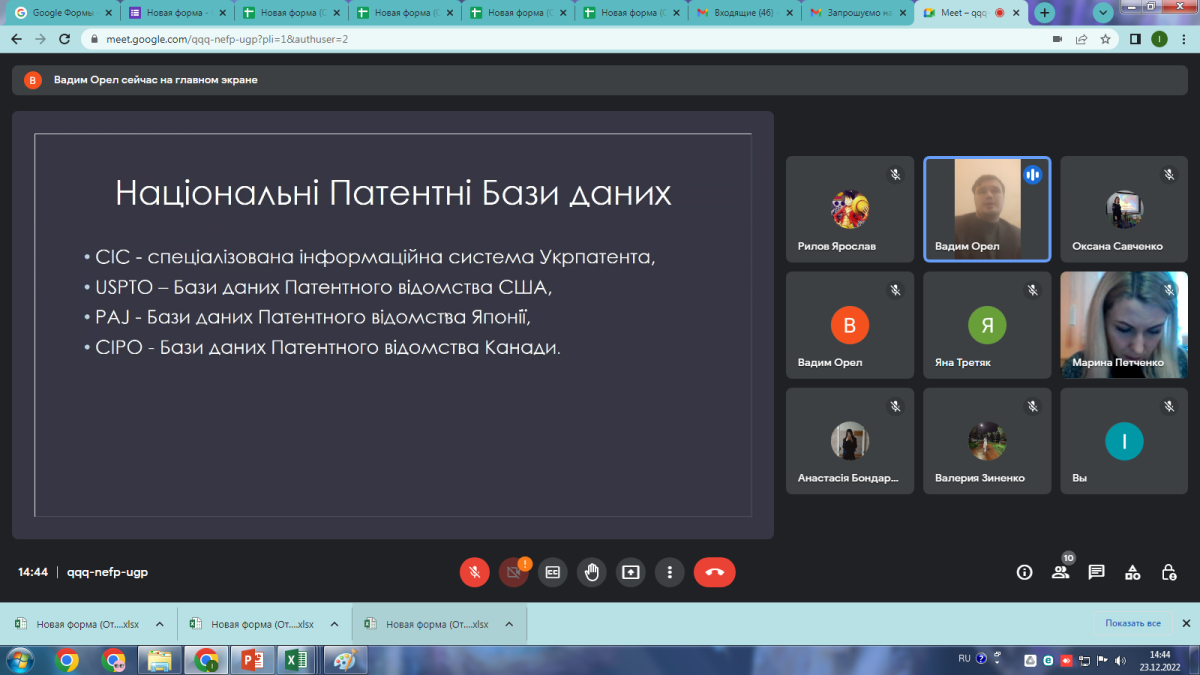Click the Present now screen share icon
The image size is (1200, 675).
coord(630,572)
